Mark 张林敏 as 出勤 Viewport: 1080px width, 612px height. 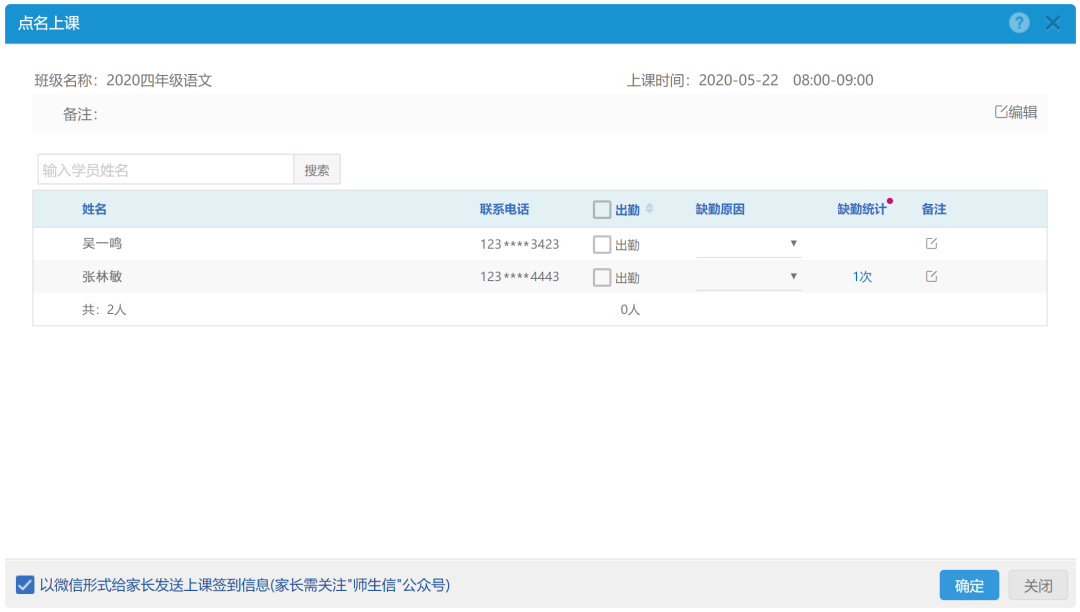point(602,277)
